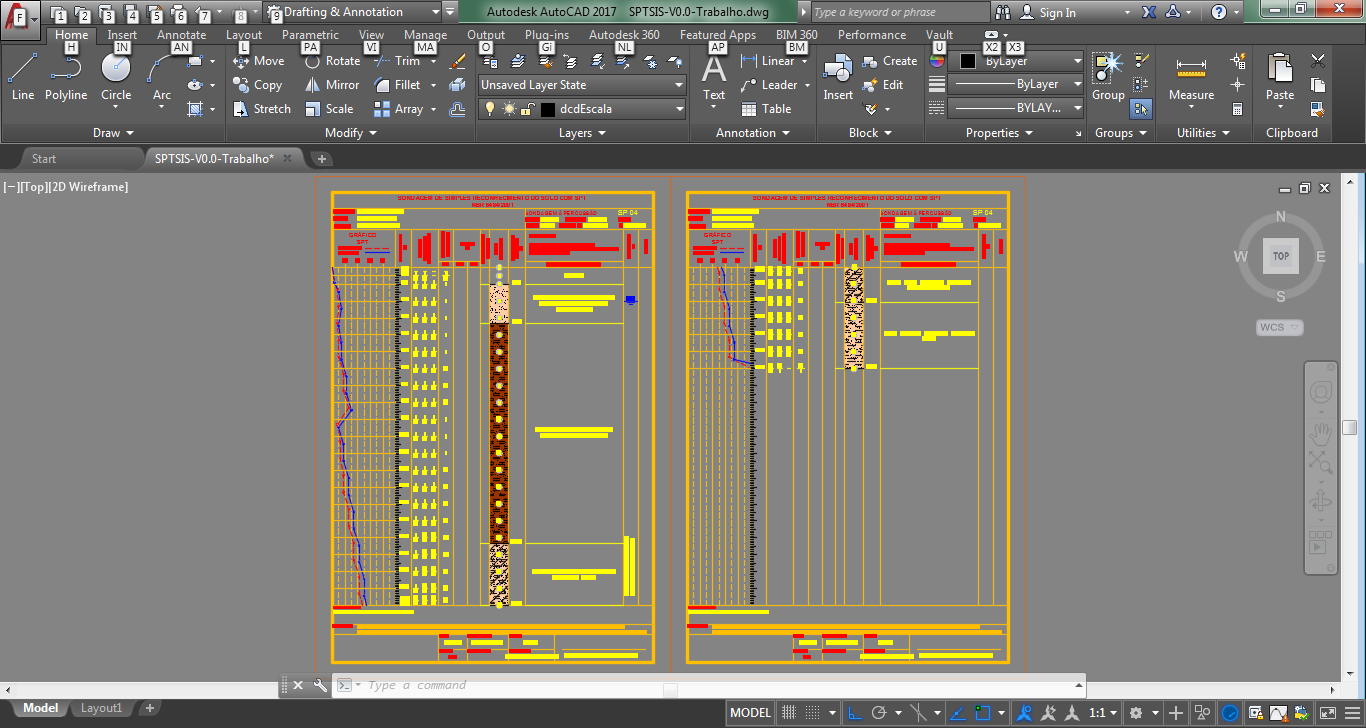Screen dimensions: 1366x728
Task: Toggle ortho mode in status bar
Action: [856, 713]
